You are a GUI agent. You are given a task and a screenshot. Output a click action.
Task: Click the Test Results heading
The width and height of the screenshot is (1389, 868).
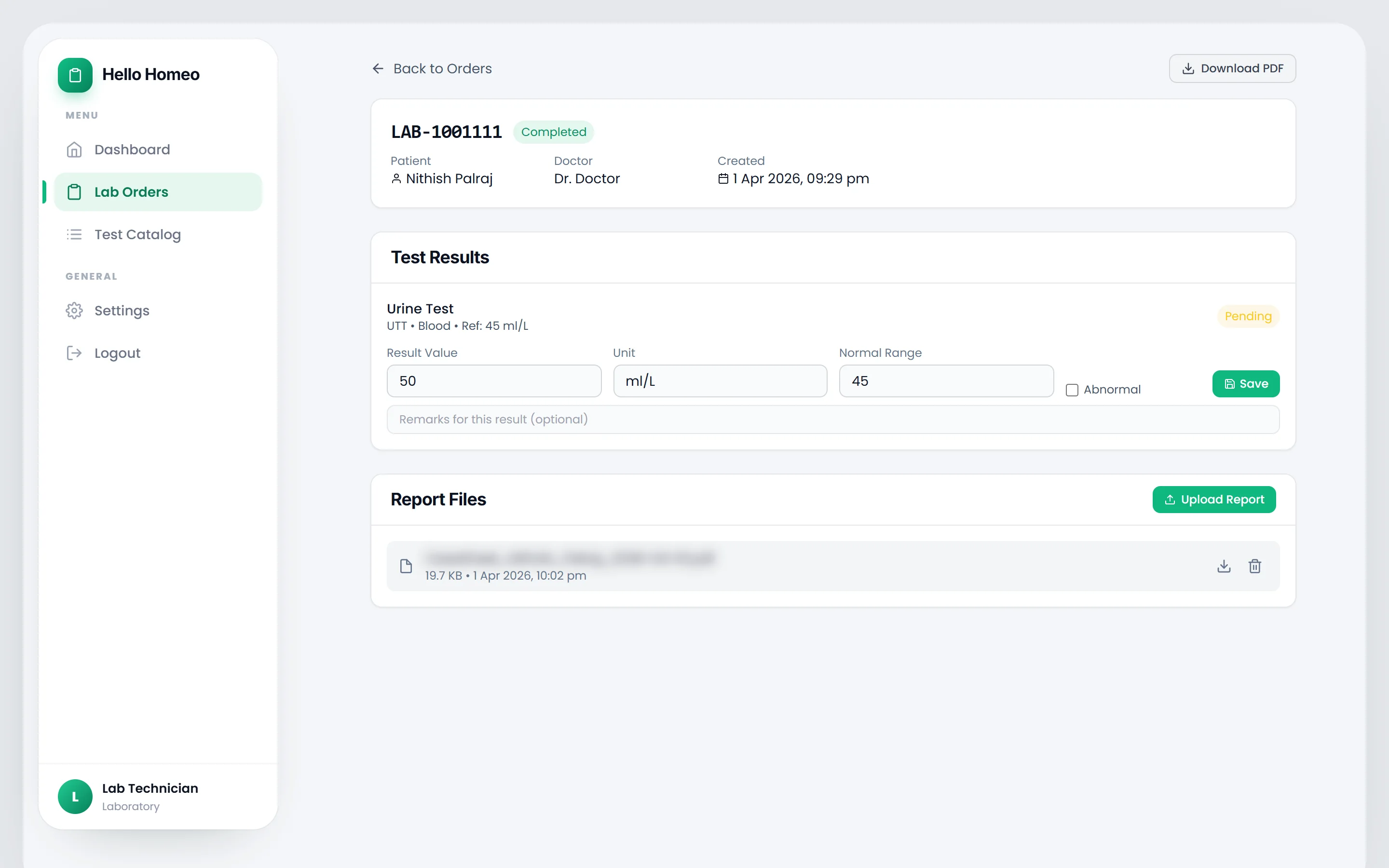point(440,257)
